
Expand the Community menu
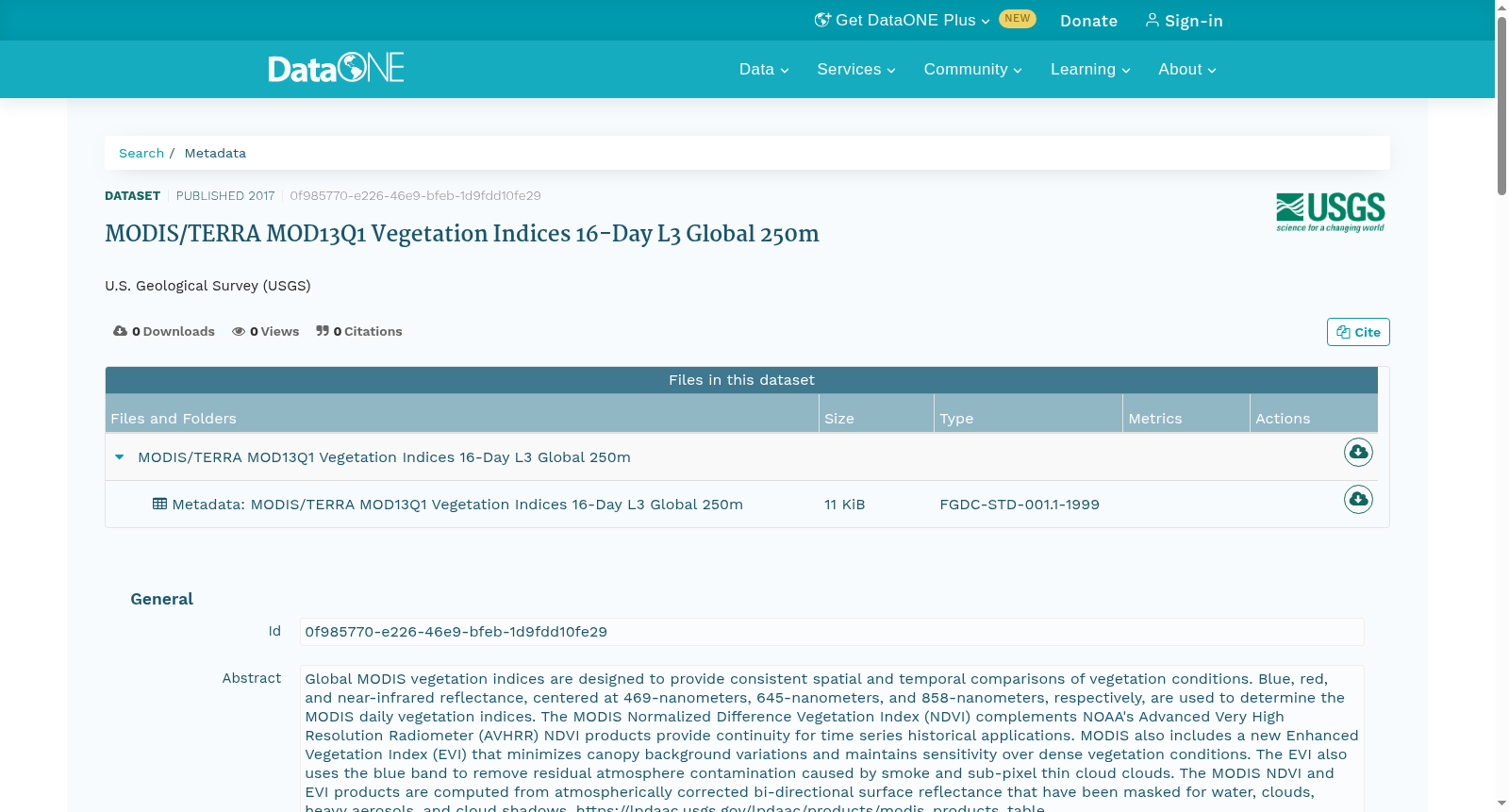972,70
